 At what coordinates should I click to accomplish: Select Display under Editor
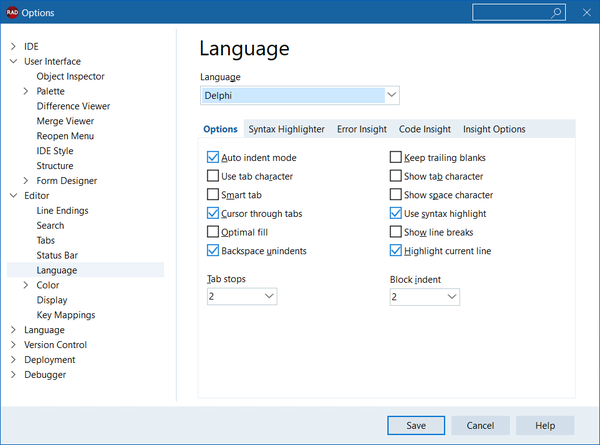point(52,300)
